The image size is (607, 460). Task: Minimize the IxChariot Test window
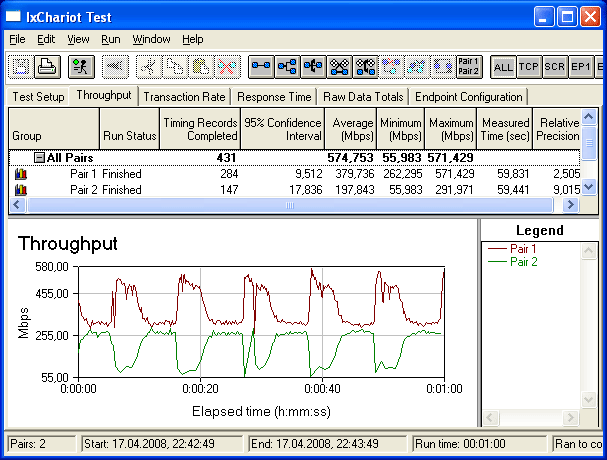point(544,17)
